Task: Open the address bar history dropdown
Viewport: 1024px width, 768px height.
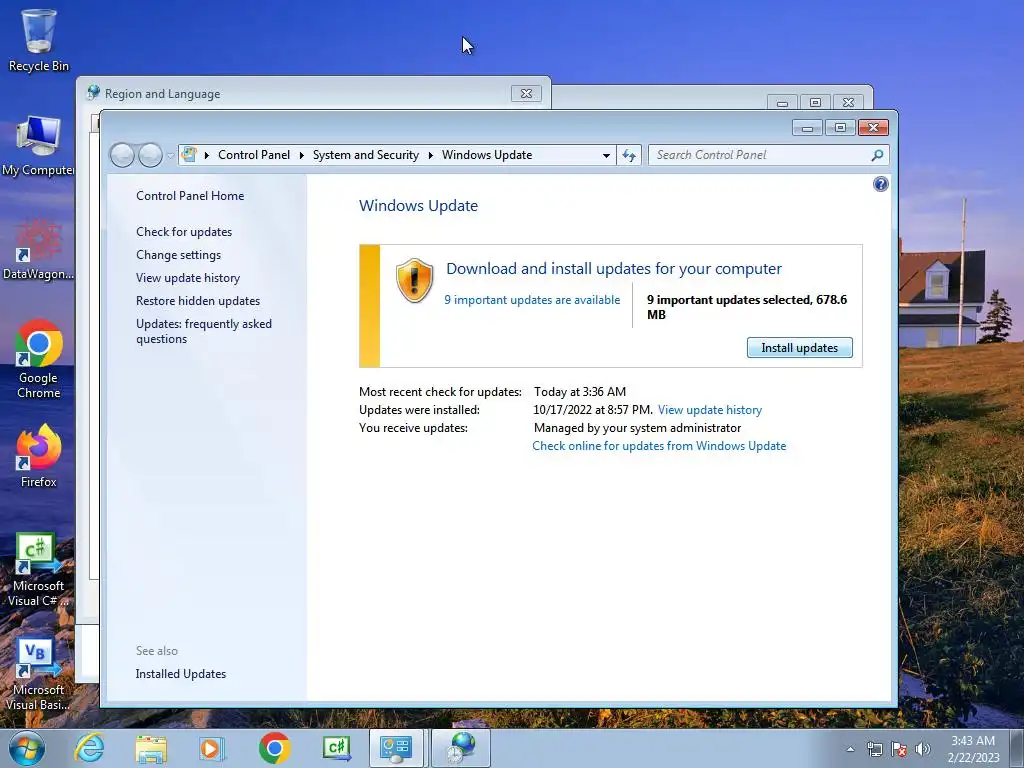Action: tap(606, 155)
